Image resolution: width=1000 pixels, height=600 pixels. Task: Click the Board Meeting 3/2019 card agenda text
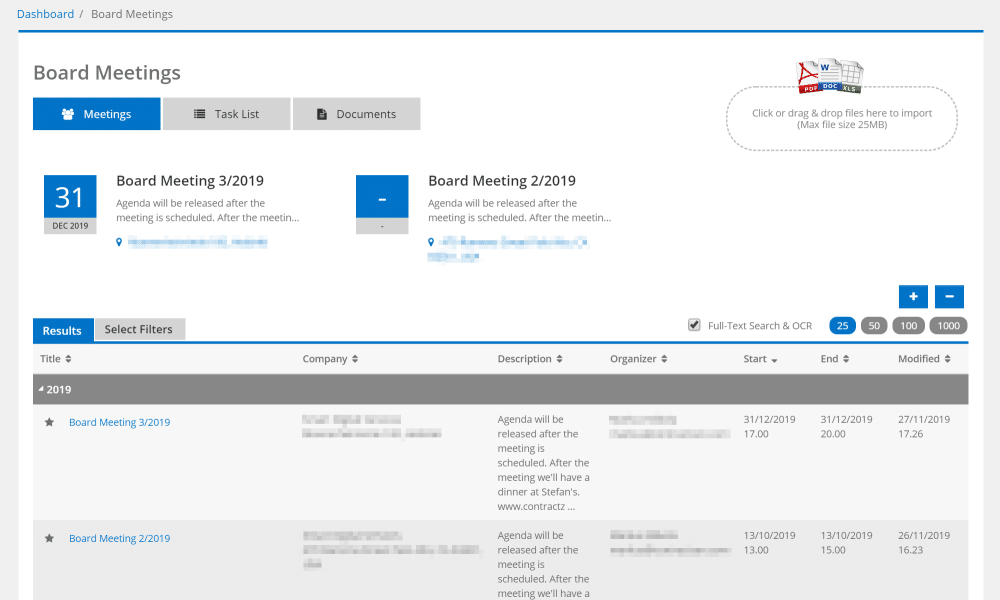[x=207, y=210]
